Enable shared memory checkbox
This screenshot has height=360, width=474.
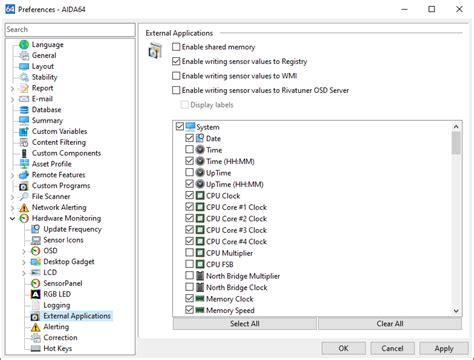[x=176, y=47]
